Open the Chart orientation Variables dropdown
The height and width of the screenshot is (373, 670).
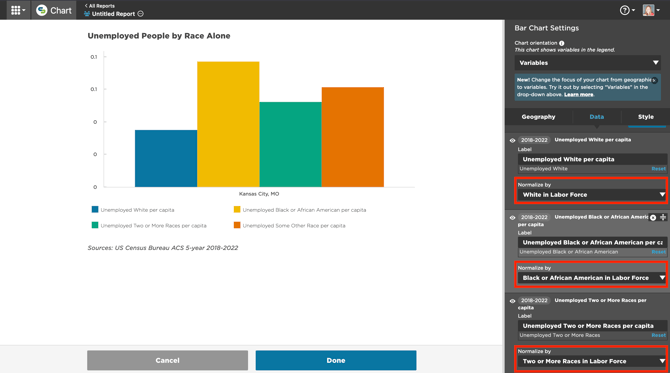click(x=588, y=63)
